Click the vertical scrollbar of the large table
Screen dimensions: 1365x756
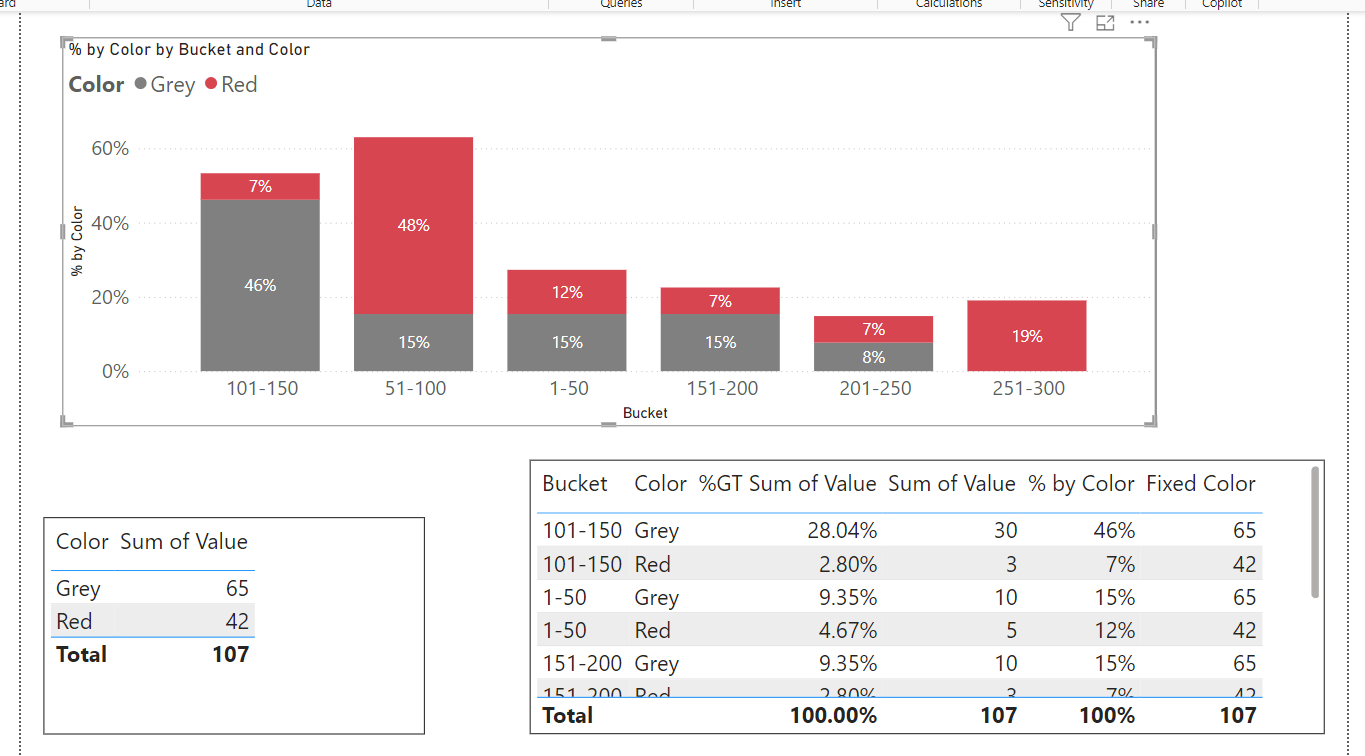tap(1315, 532)
